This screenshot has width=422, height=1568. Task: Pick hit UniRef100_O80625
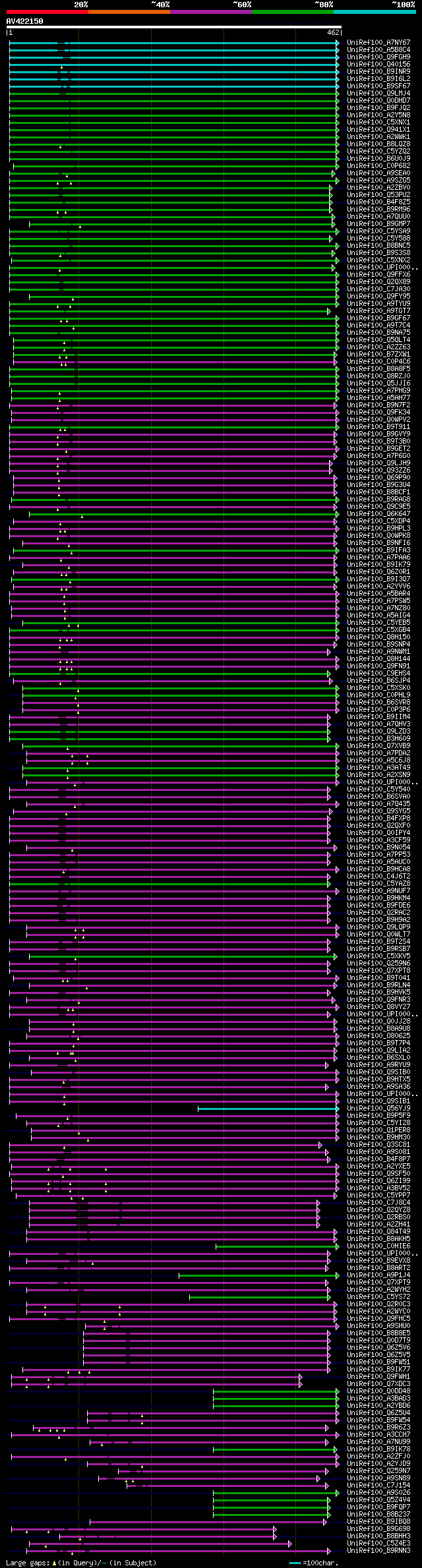pos(378,1036)
